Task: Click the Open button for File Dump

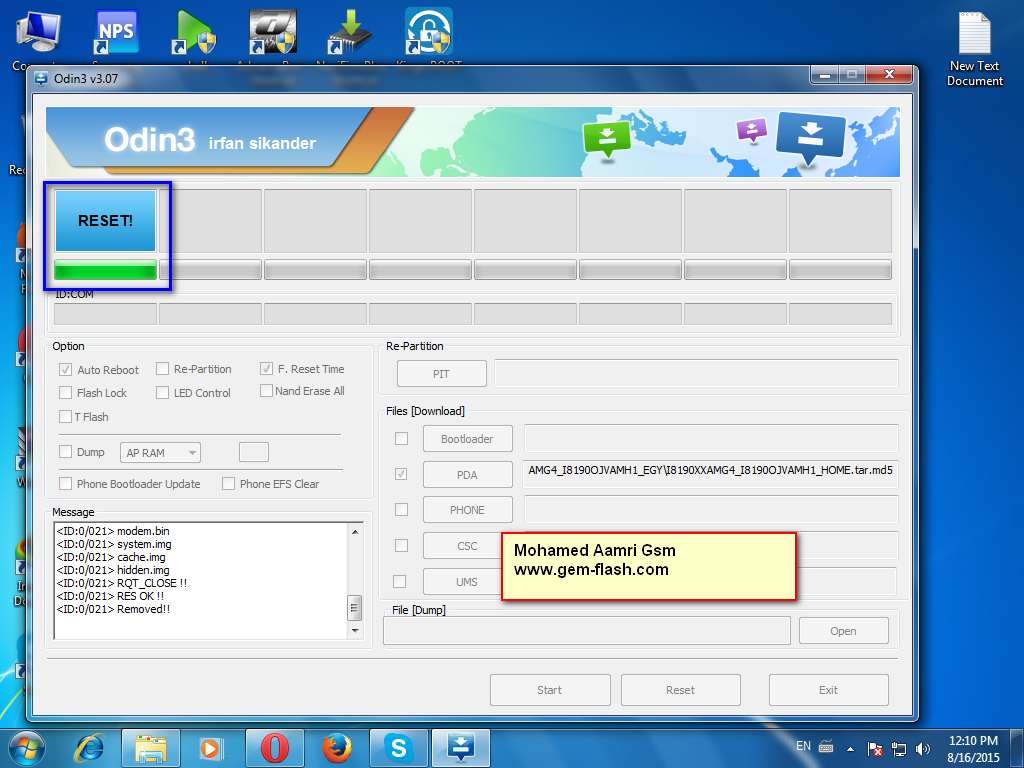Action: pyautogui.click(x=844, y=631)
